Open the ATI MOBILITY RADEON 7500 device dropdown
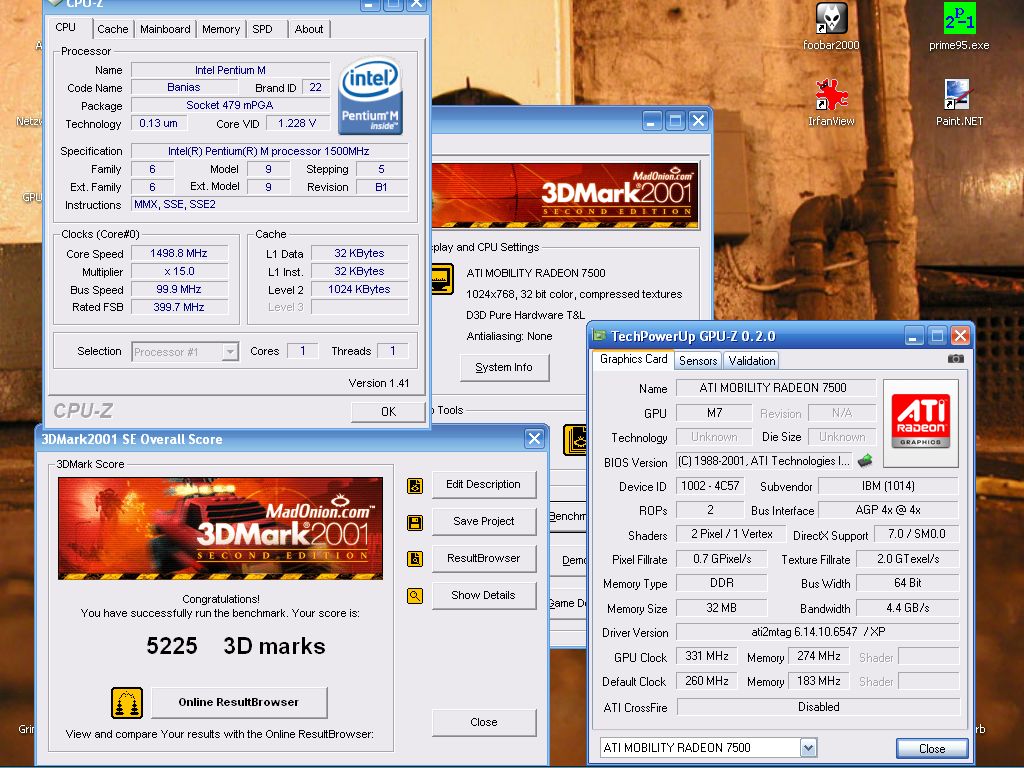This screenshot has width=1024, height=768. click(x=808, y=748)
